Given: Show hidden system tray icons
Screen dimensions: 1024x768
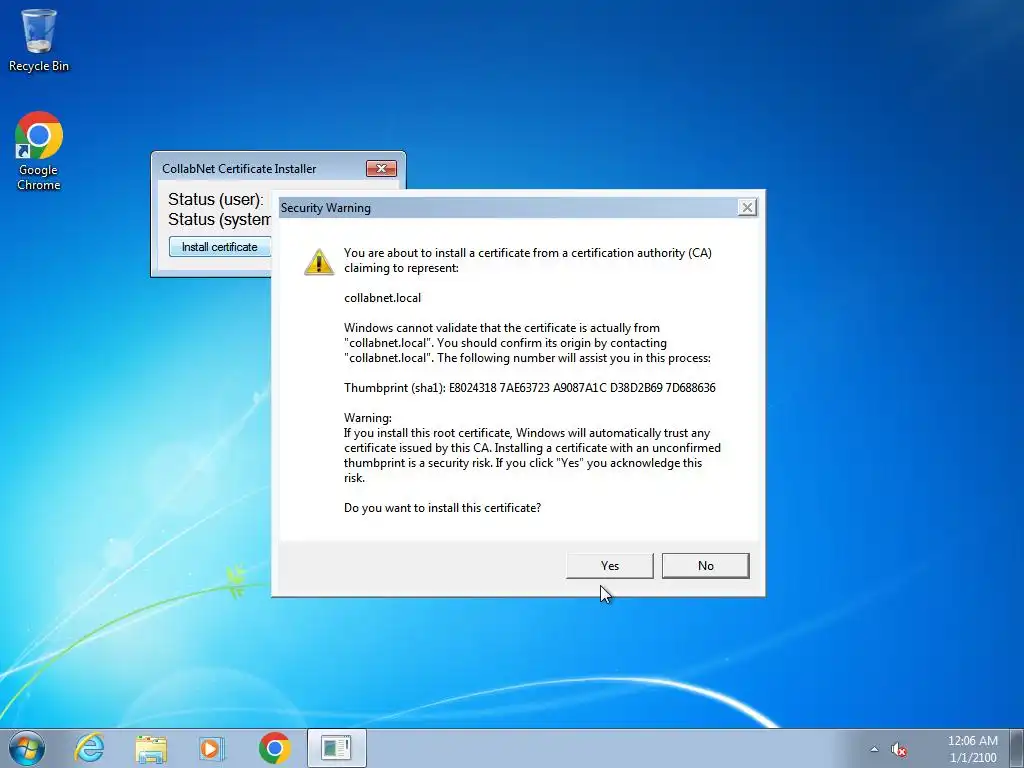Looking at the screenshot, I should tap(874, 749).
